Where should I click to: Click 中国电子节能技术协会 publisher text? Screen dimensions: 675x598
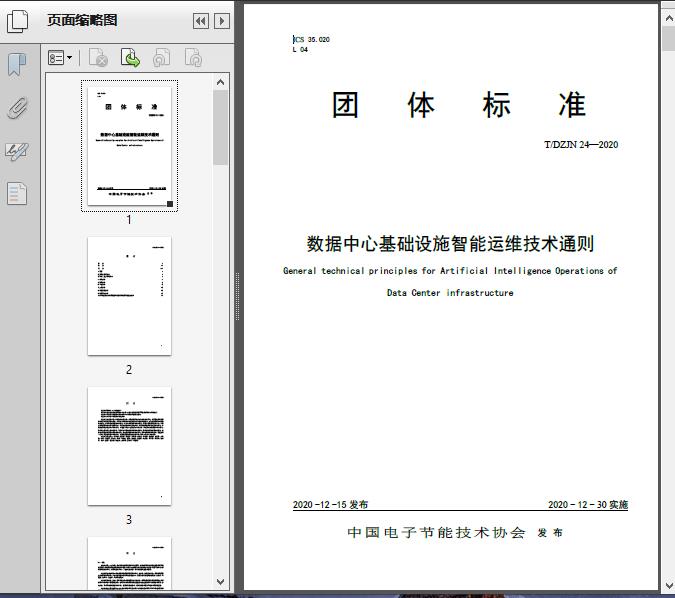pyautogui.click(x=437, y=533)
